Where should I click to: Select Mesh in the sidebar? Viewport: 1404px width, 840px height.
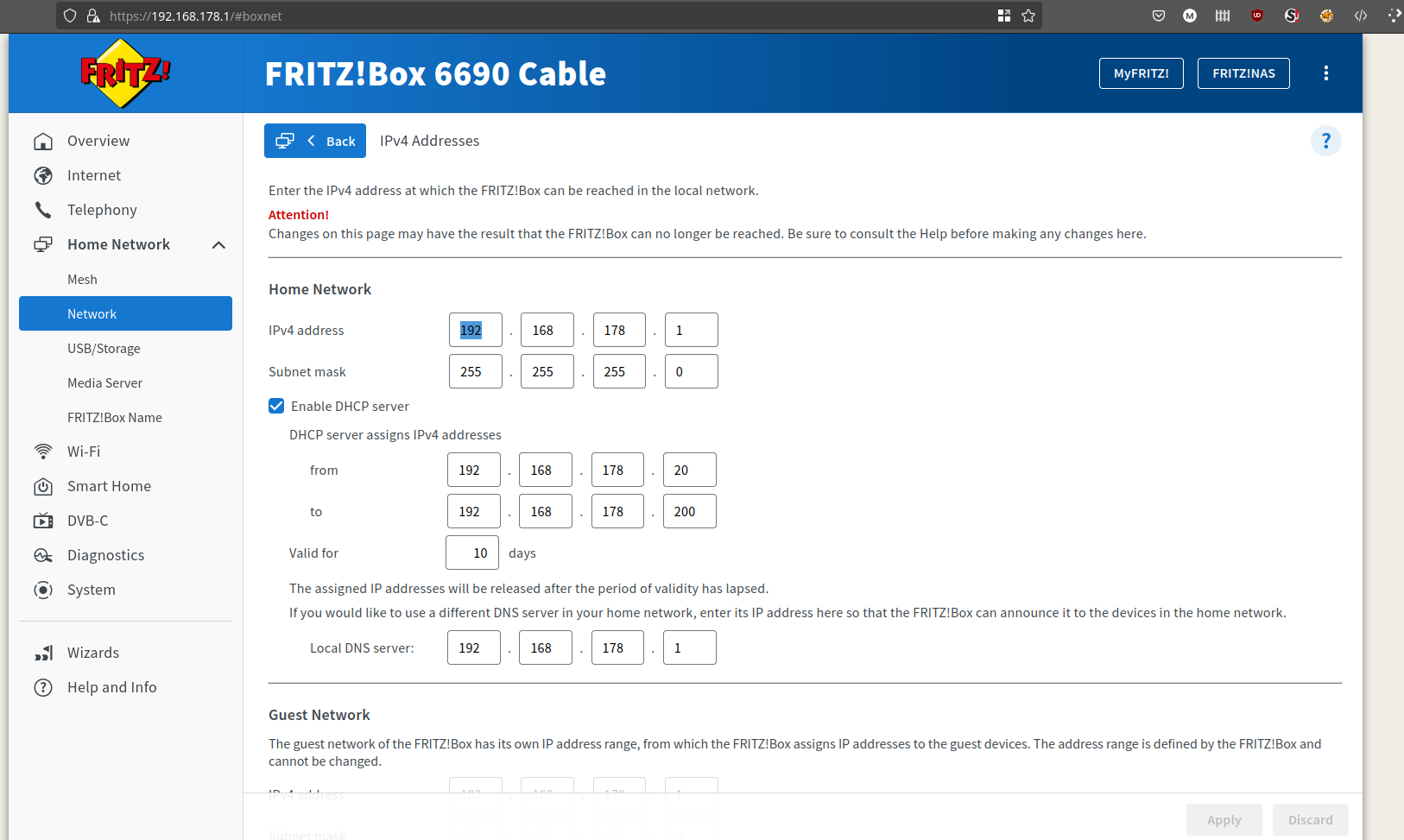click(x=82, y=280)
